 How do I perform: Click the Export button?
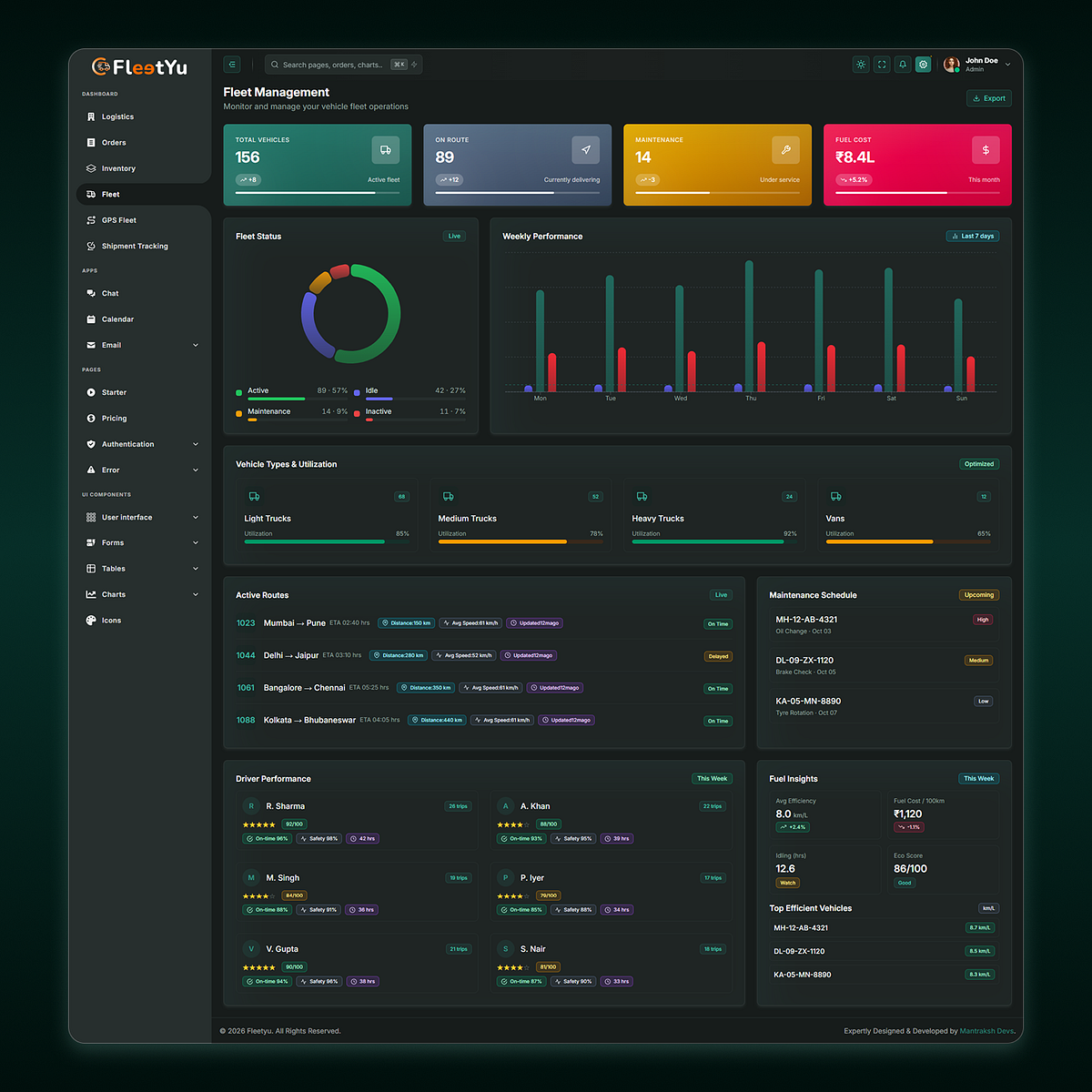[989, 98]
